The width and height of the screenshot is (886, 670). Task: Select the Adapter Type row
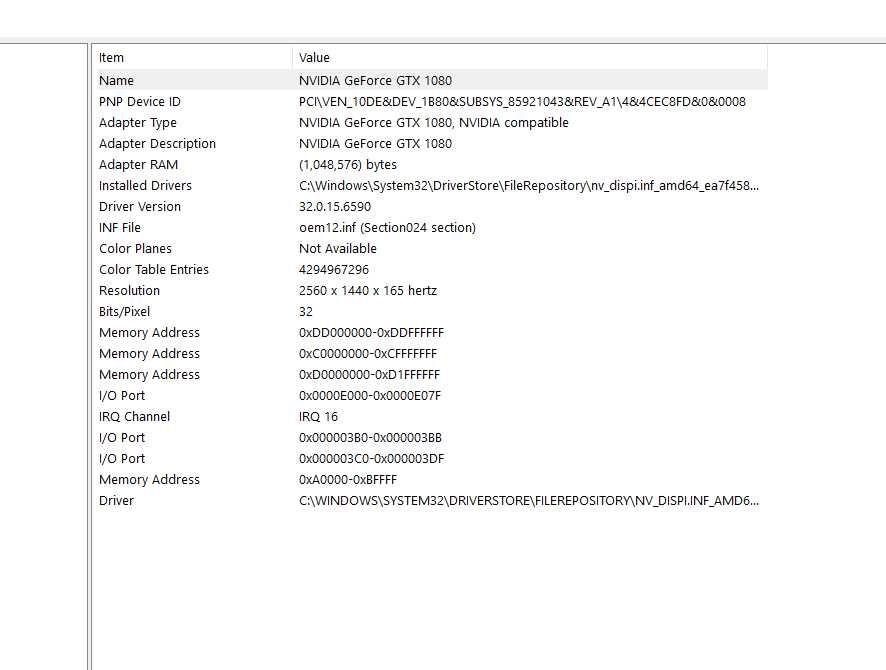pos(432,123)
